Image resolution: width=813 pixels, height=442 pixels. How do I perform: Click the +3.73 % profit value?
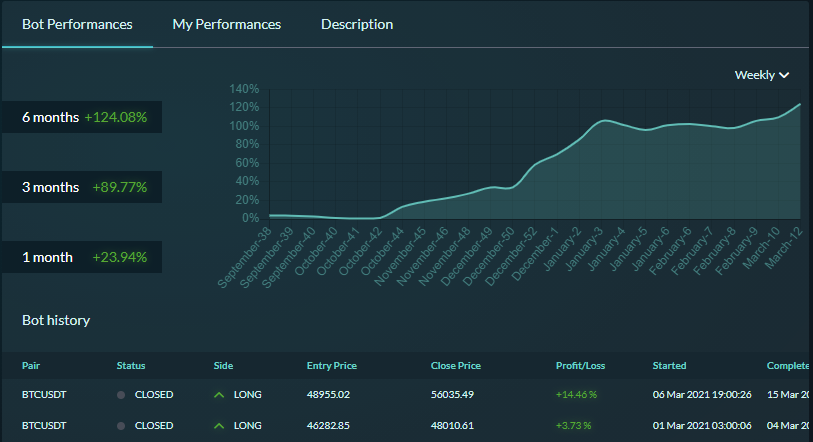(x=573, y=426)
